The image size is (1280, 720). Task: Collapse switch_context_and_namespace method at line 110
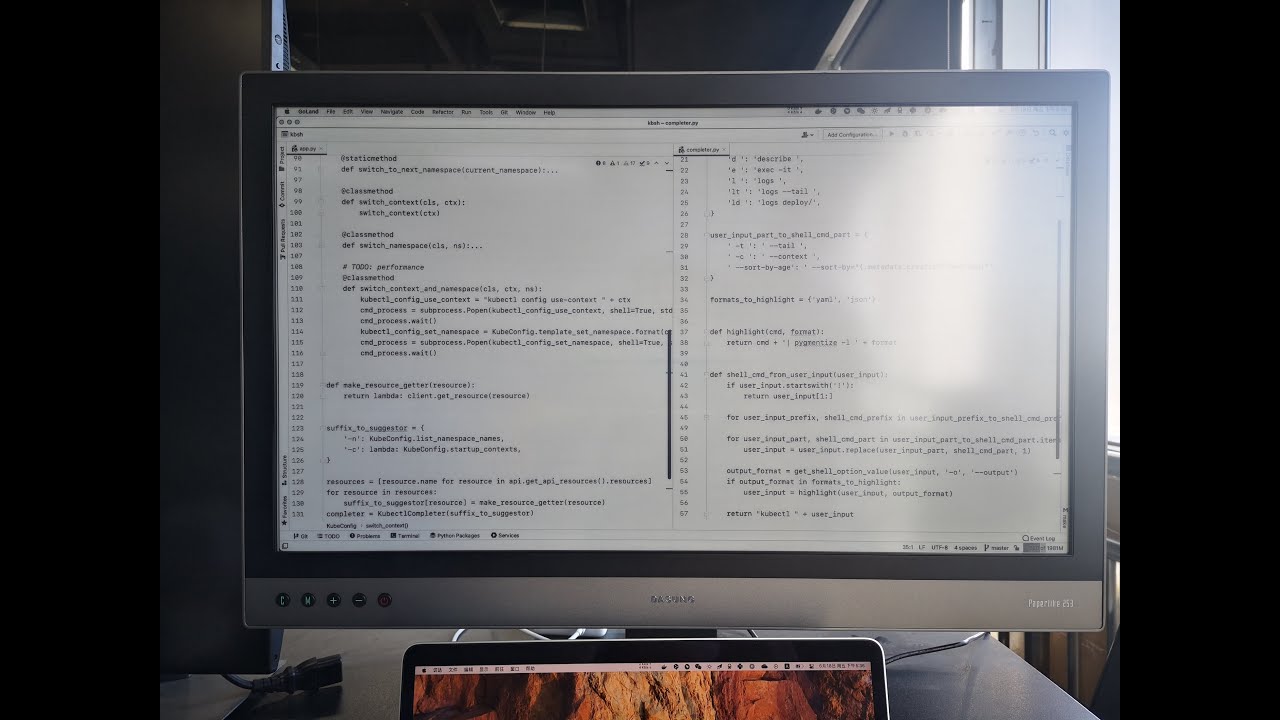click(321, 288)
